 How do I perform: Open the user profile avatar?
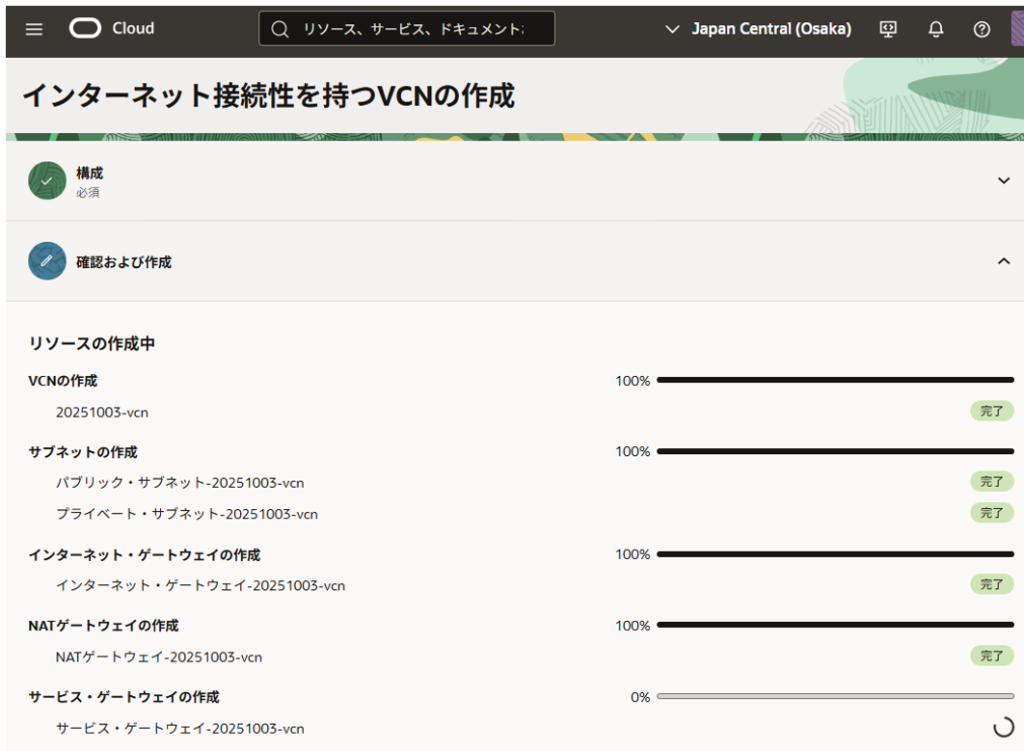point(1016,29)
